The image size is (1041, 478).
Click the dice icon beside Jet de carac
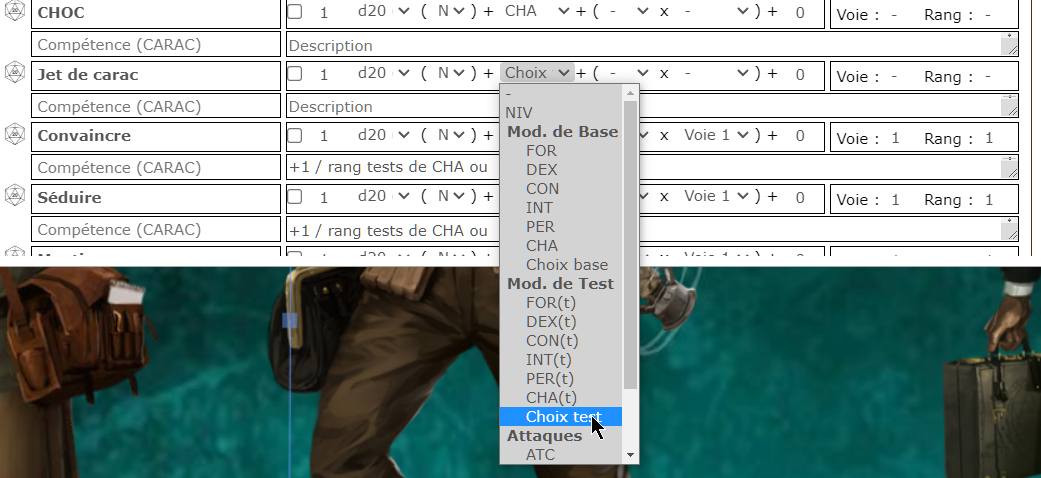pos(14,73)
